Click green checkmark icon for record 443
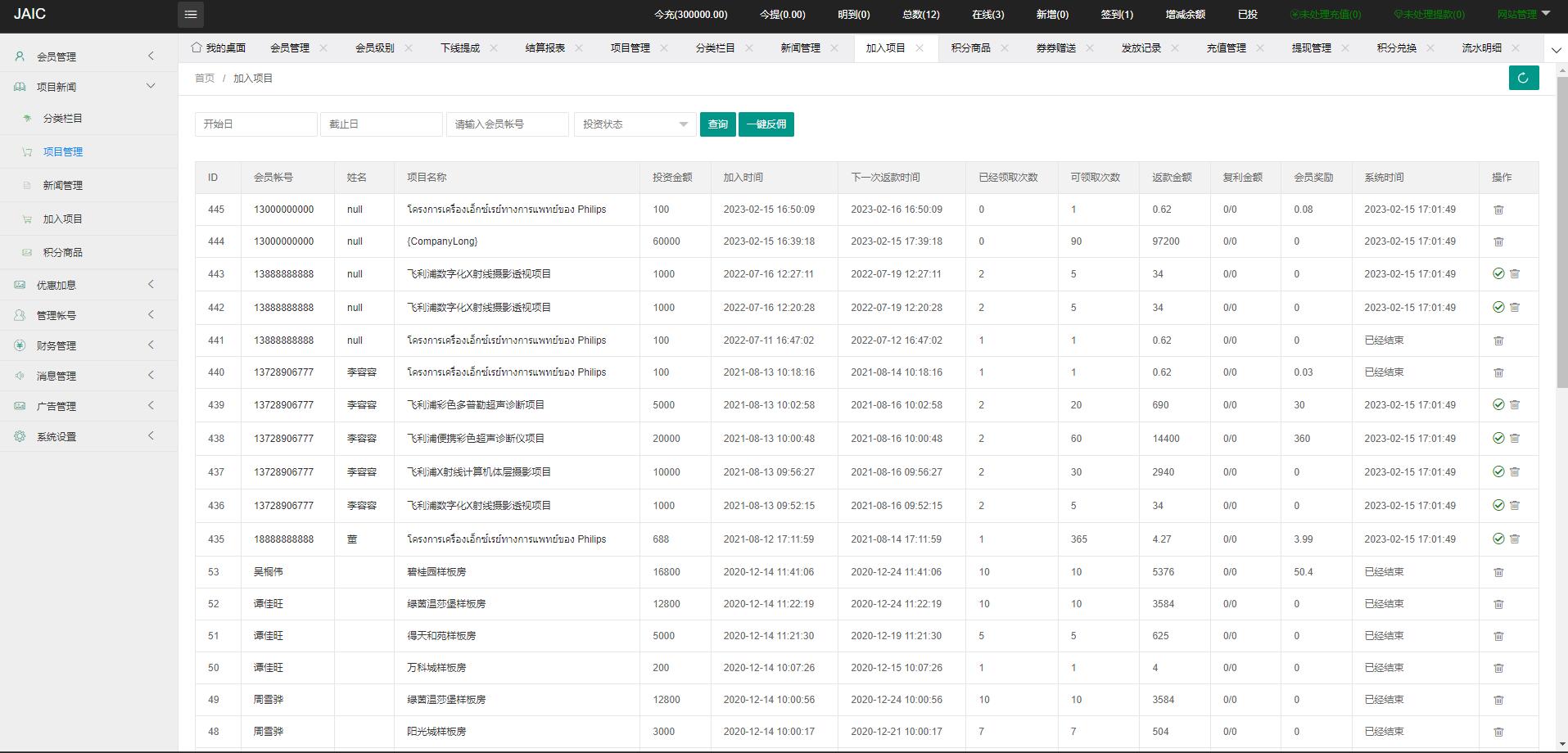 point(1498,274)
